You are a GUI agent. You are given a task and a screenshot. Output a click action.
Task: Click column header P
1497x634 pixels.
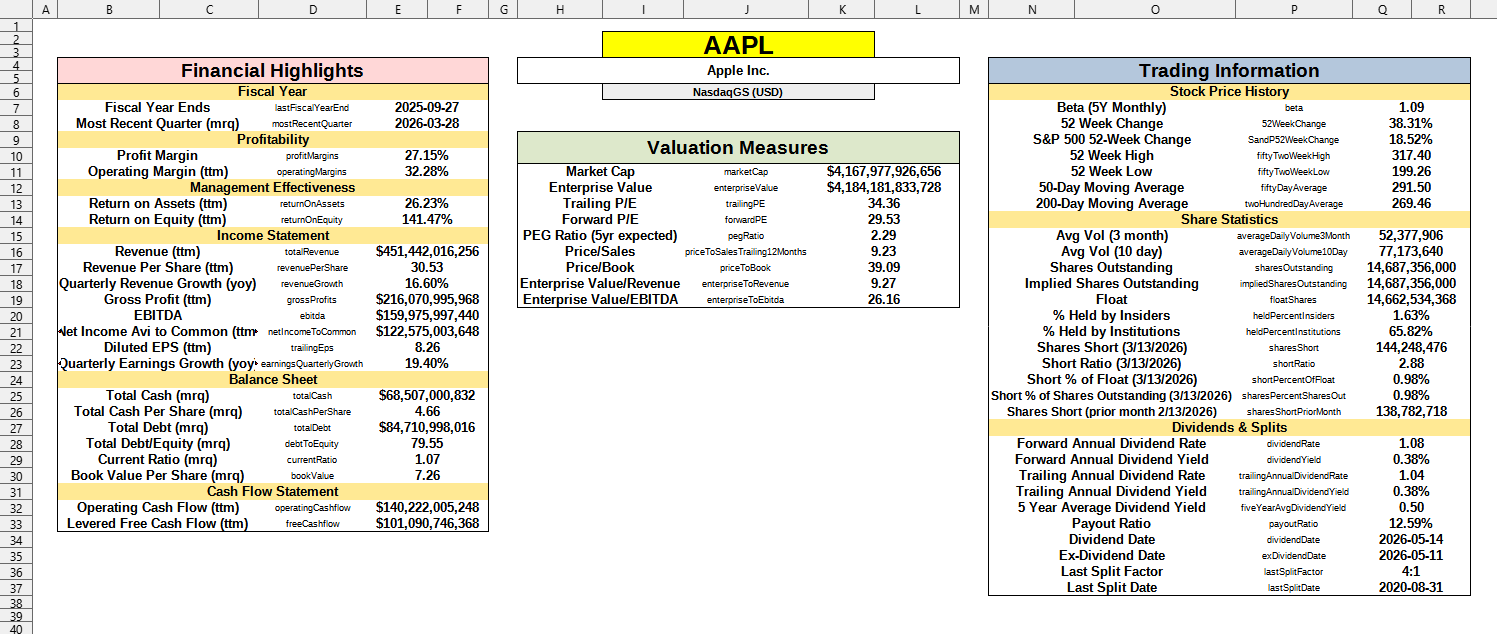tap(1294, 9)
